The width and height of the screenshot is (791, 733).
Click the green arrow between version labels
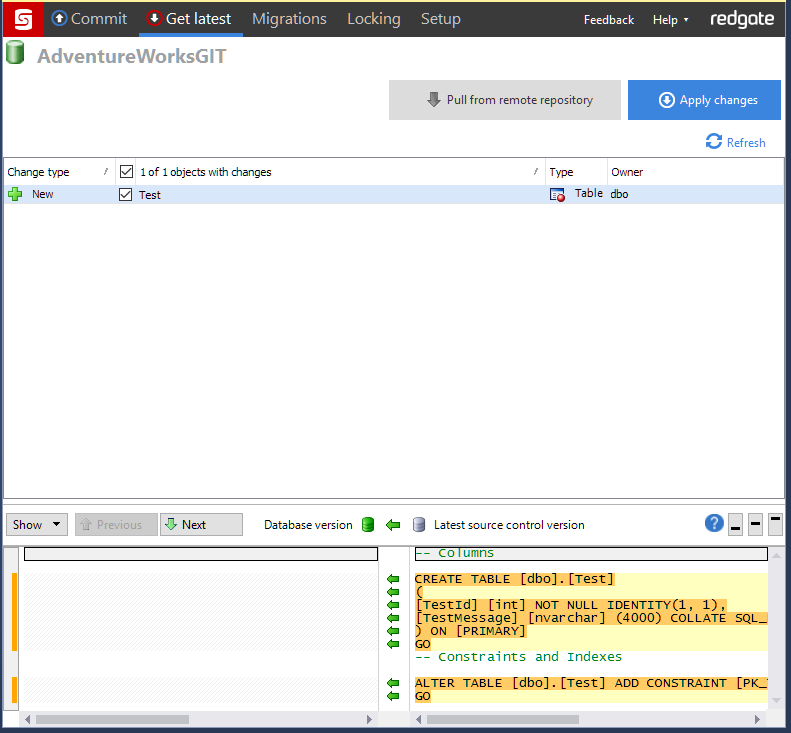pyautogui.click(x=393, y=525)
